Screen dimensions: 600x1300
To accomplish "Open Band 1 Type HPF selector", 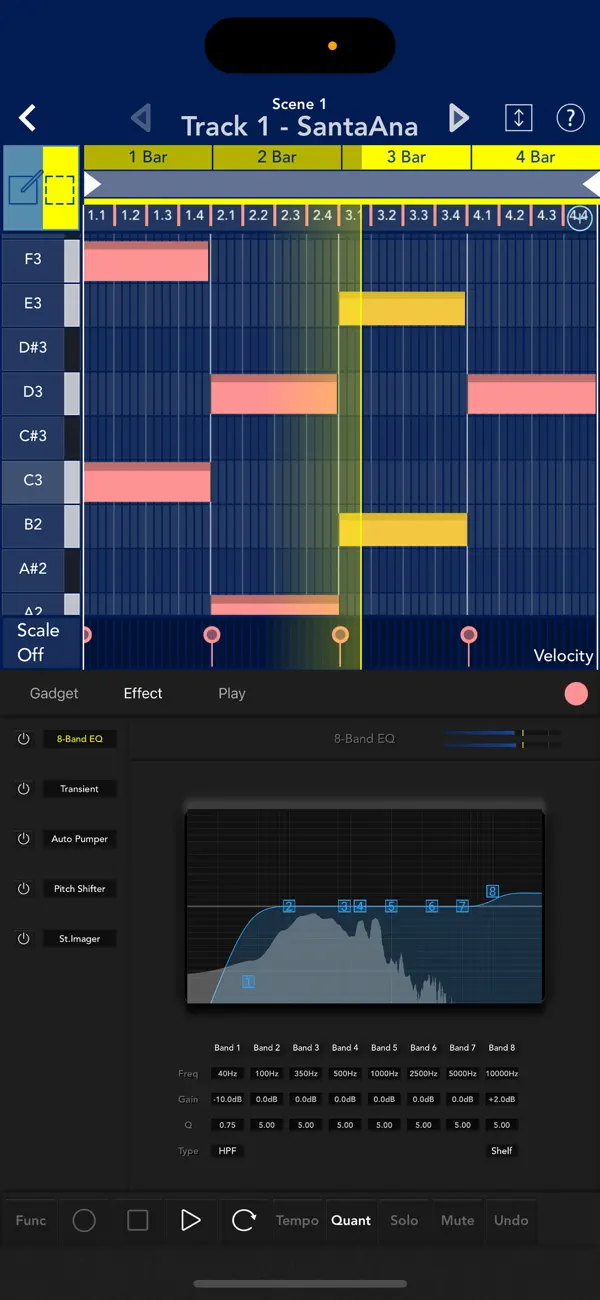I will tap(228, 1151).
